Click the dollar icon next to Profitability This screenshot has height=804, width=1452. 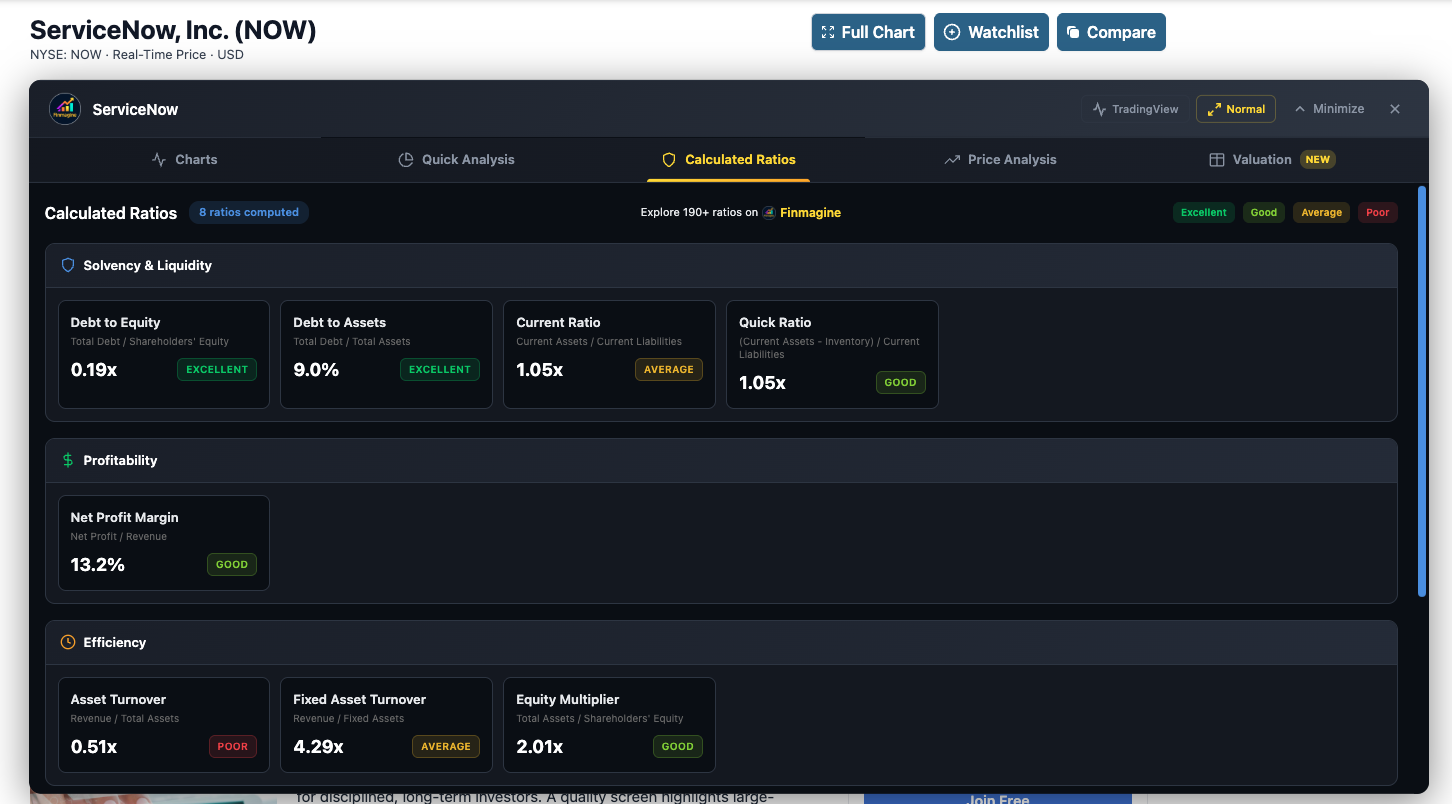click(67, 460)
